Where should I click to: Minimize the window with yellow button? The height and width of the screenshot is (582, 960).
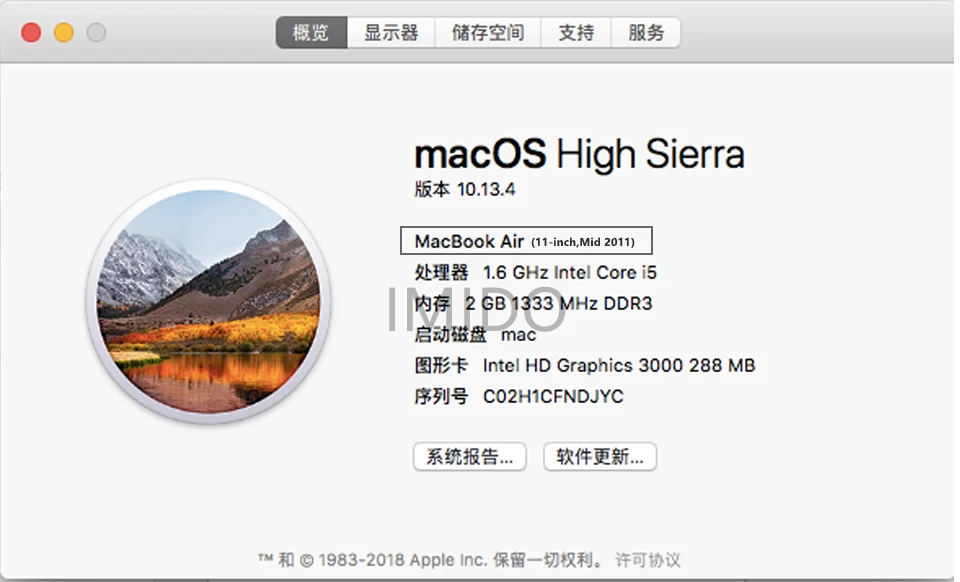pyautogui.click(x=64, y=32)
